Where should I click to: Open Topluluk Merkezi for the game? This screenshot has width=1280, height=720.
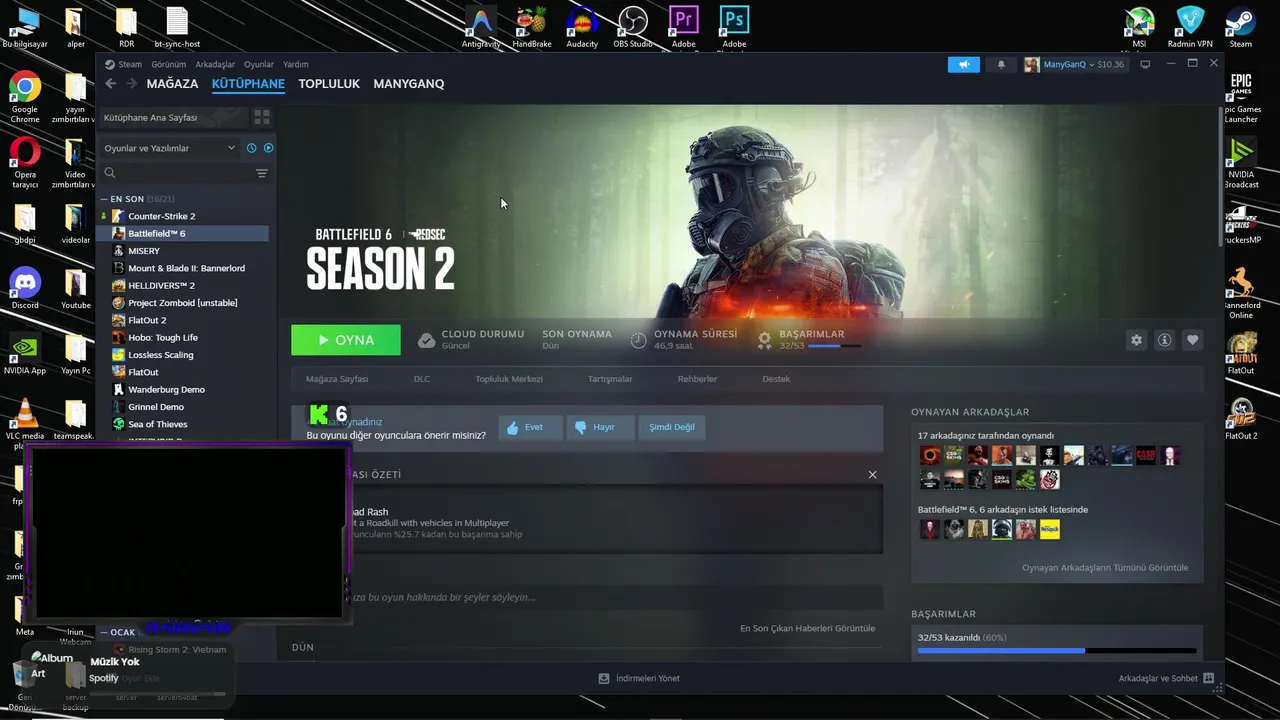point(509,379)
